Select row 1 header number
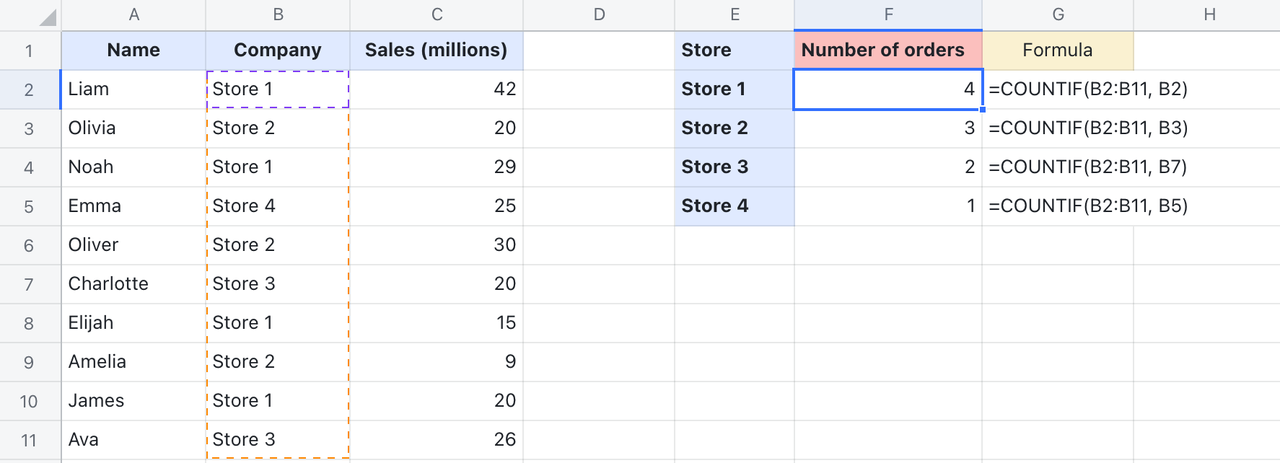Image resolution: width=1280 pixels, height=463 pixels. pyautogui.click(x=29, y=50)
